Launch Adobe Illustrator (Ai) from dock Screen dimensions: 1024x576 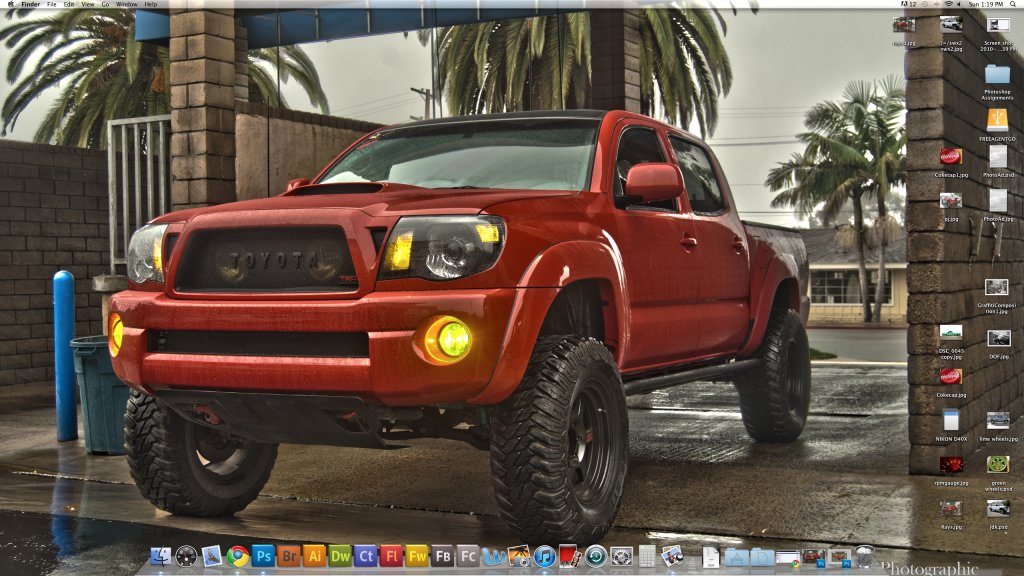click(x=314, y=556)
